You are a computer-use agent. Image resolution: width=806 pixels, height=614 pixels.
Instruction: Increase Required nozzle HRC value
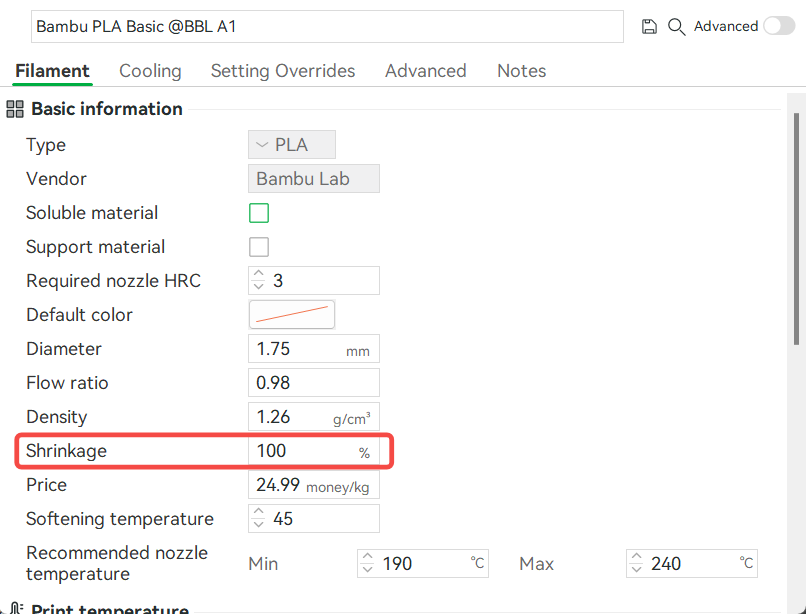pos(259,274)
